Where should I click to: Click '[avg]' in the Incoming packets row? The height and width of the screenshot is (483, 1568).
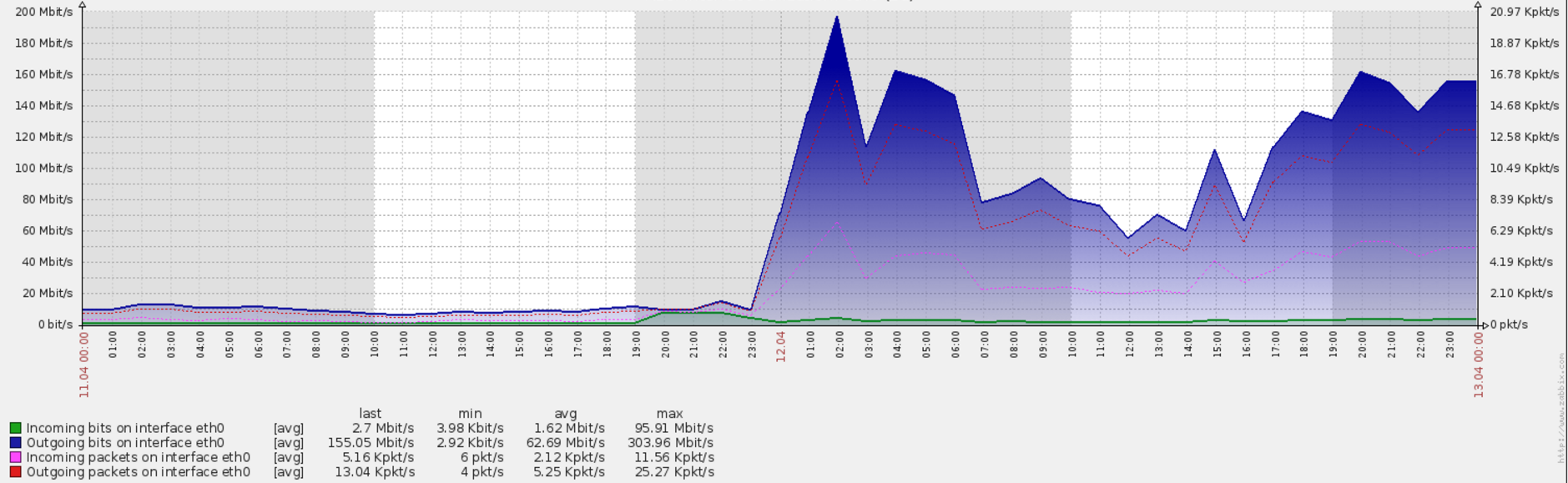tap(289, 458)
